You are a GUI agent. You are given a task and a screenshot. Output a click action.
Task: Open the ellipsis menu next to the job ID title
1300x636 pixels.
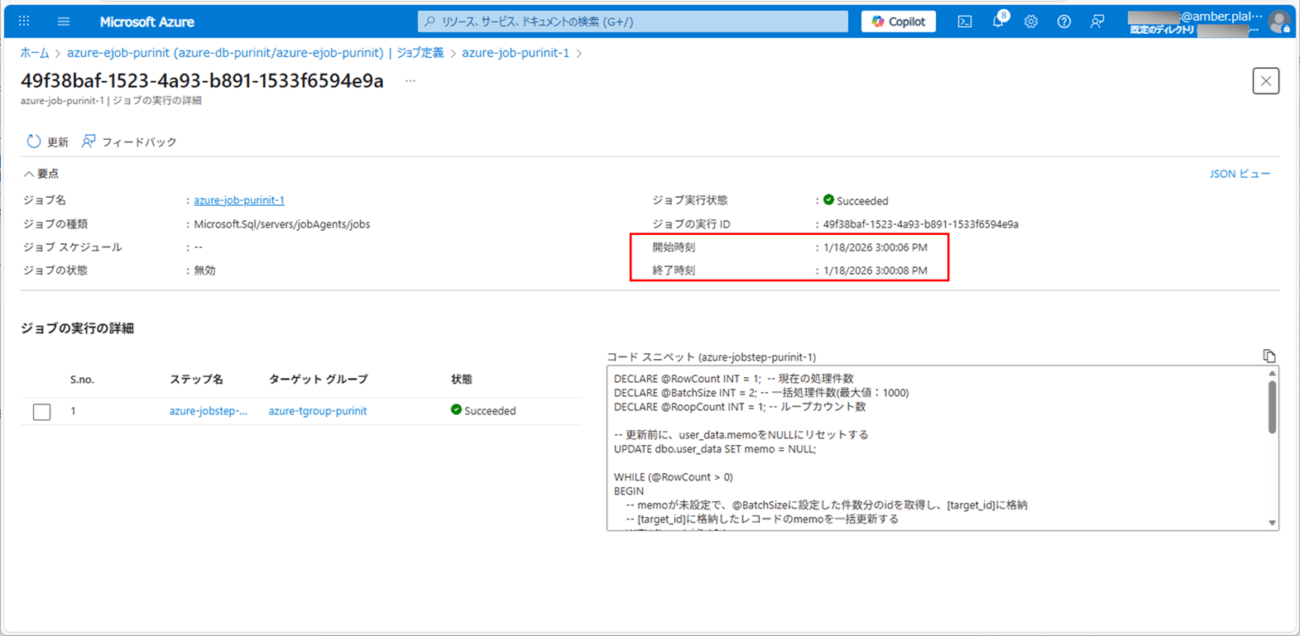(x=410, y=81)
